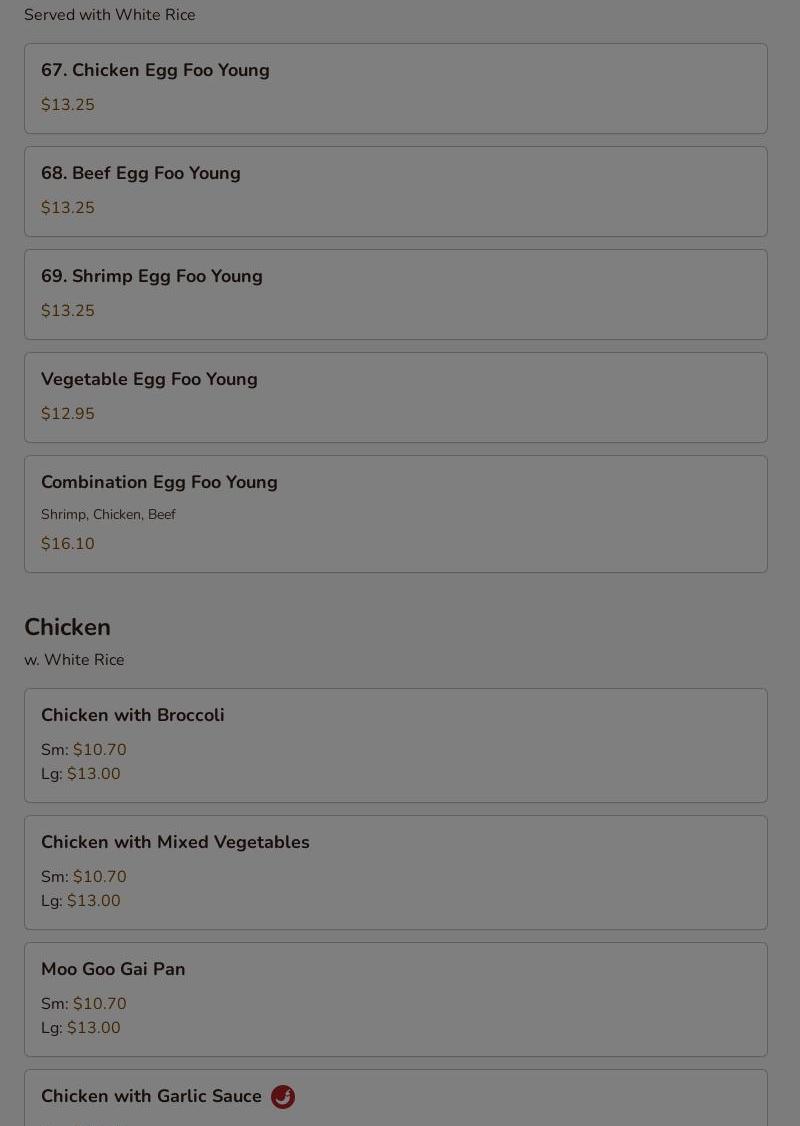Click Lg: $13.00 under Chicken with Mixed Vegetables

pos(80,901)
